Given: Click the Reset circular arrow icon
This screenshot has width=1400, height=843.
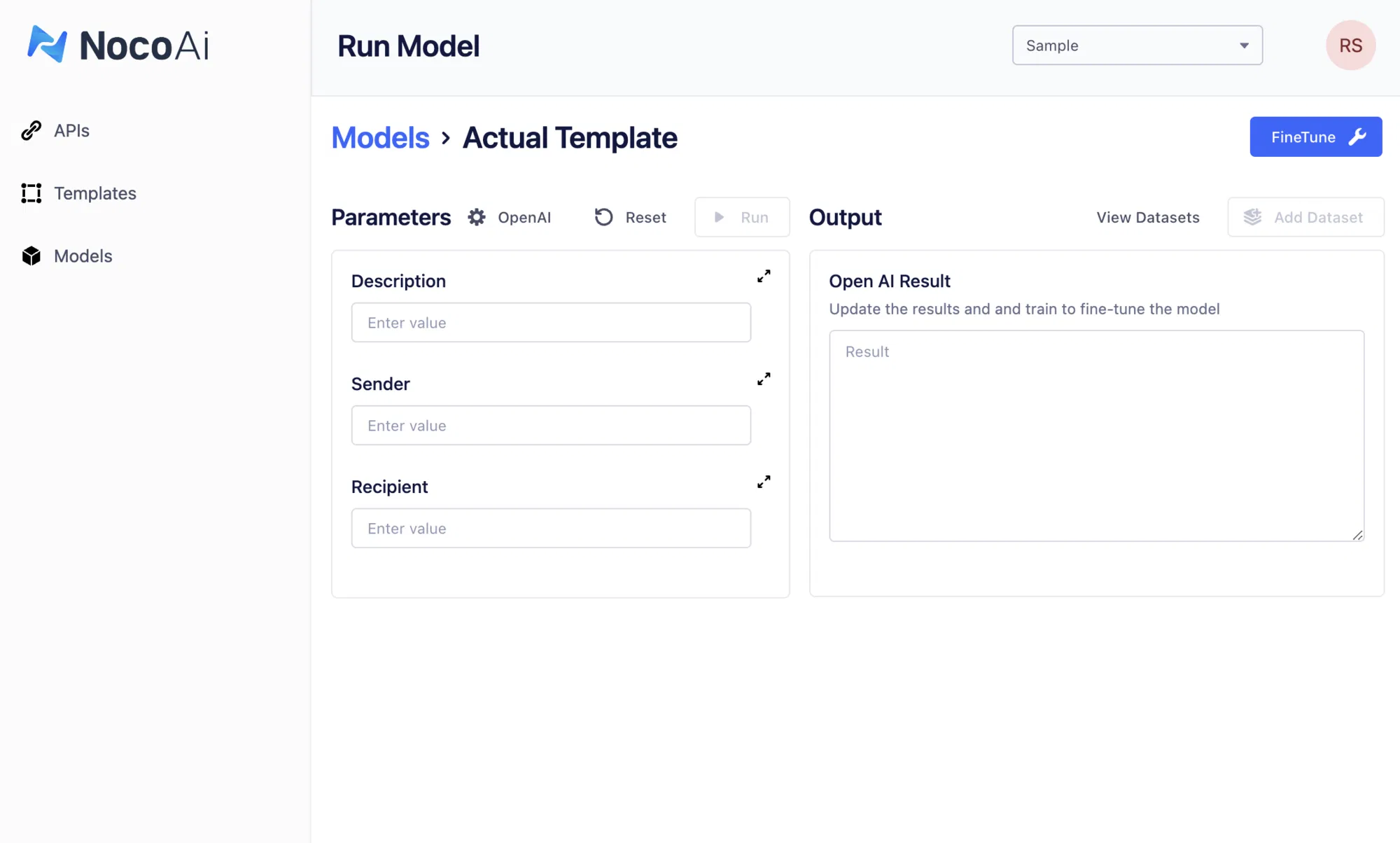Looking at the screenshot, I should [603, 217].
